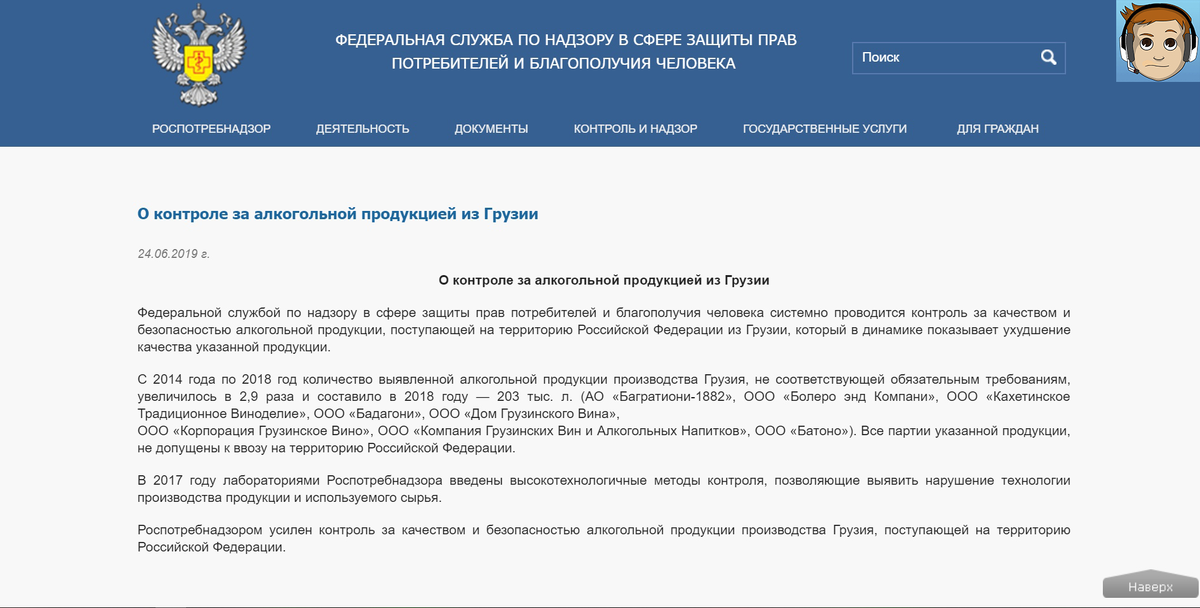
Task: Open the КОНТРОЛЬ И НАДЗОР menu
Action: 635,129
